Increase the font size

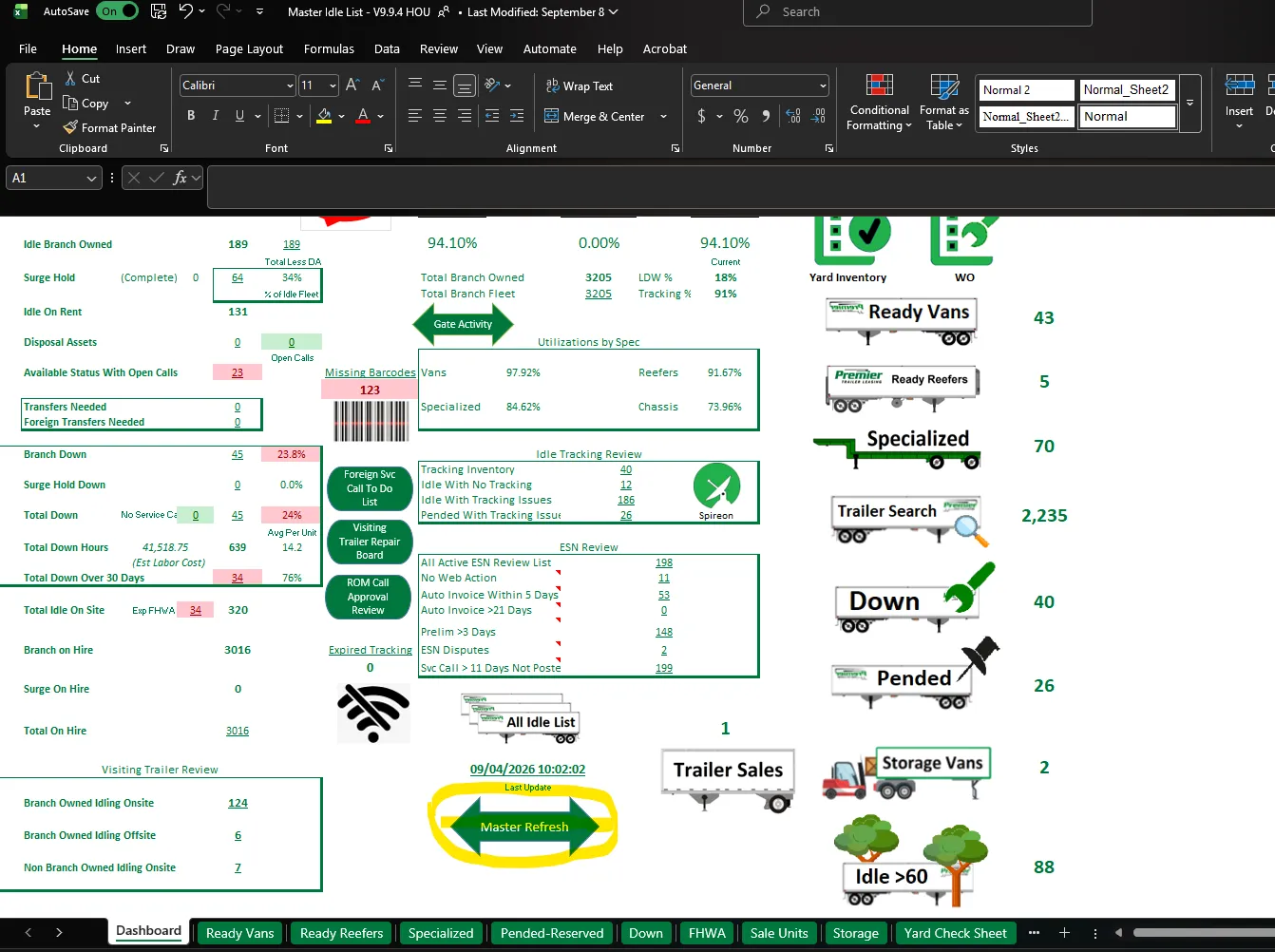pos(352,86)
